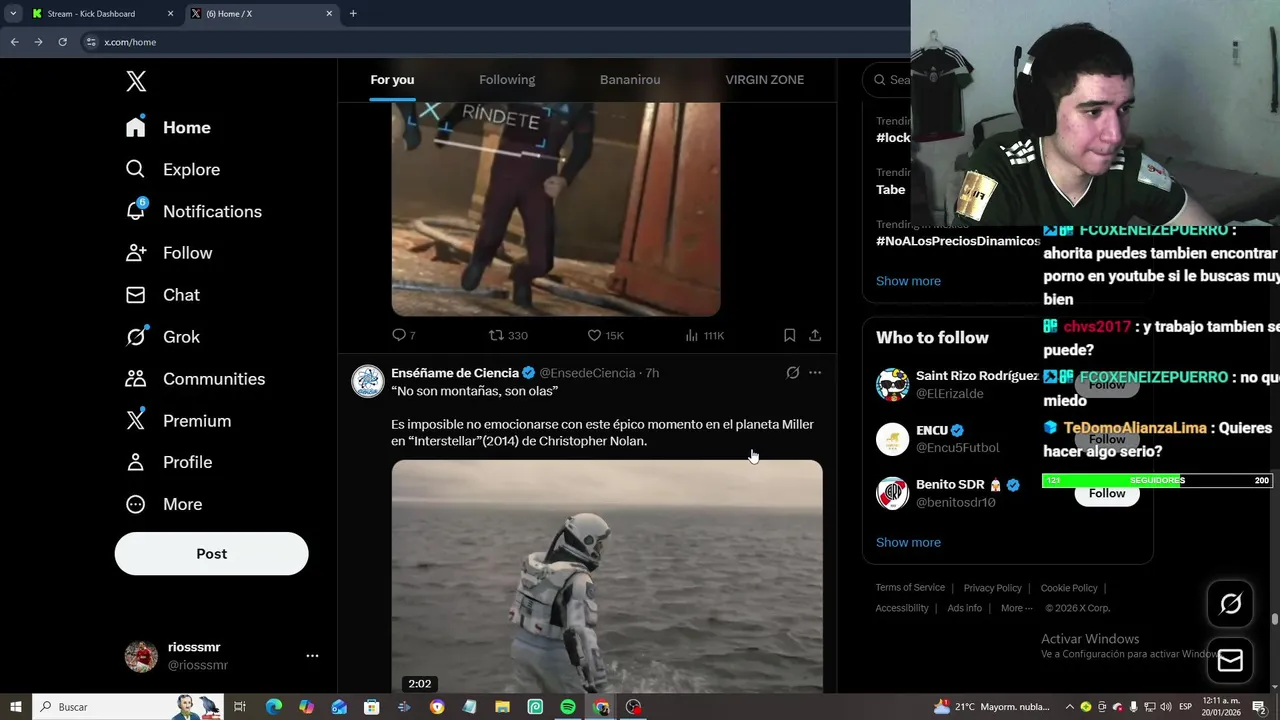Reload the page
Image resolution: width=1280 pixels, height=720 pixels.
(x=62, y=42)
